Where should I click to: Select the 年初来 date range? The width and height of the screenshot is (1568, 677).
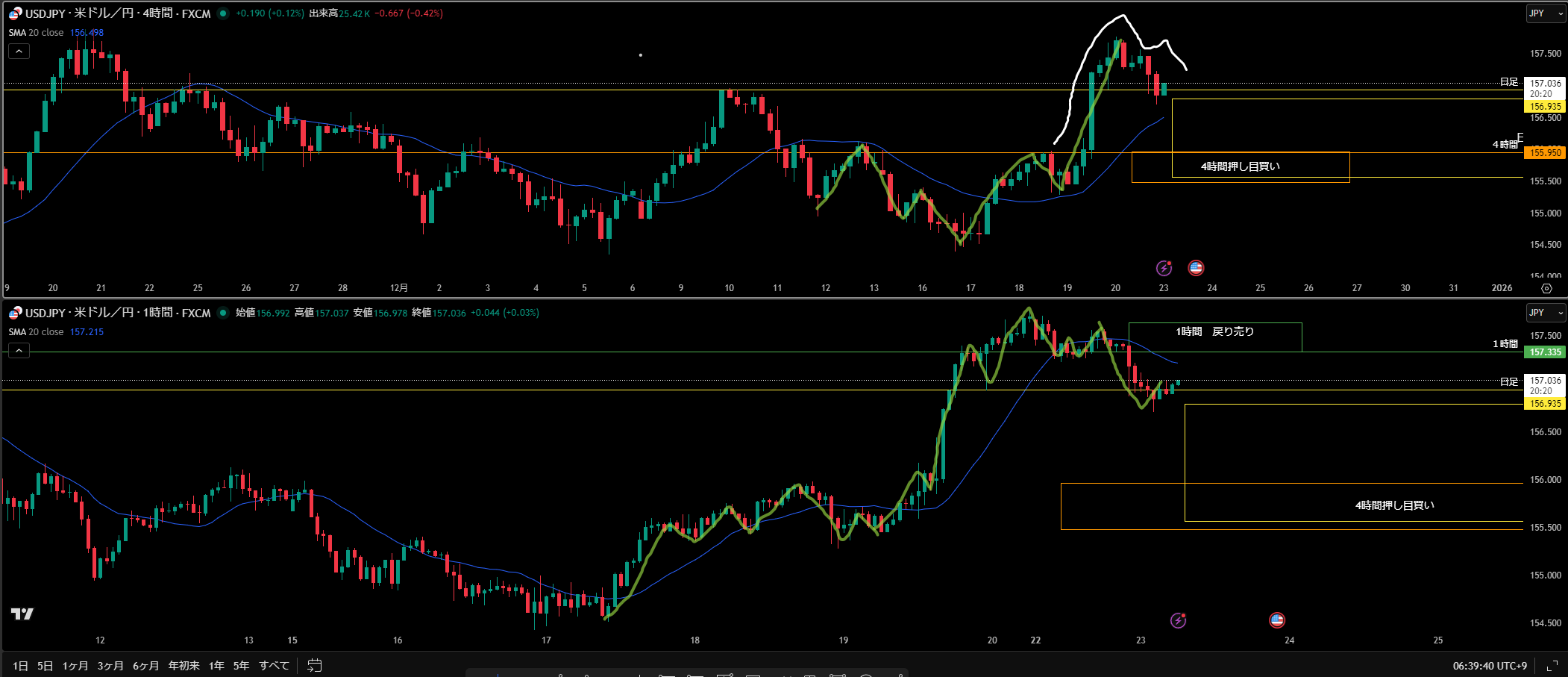(x=184, y=665)
